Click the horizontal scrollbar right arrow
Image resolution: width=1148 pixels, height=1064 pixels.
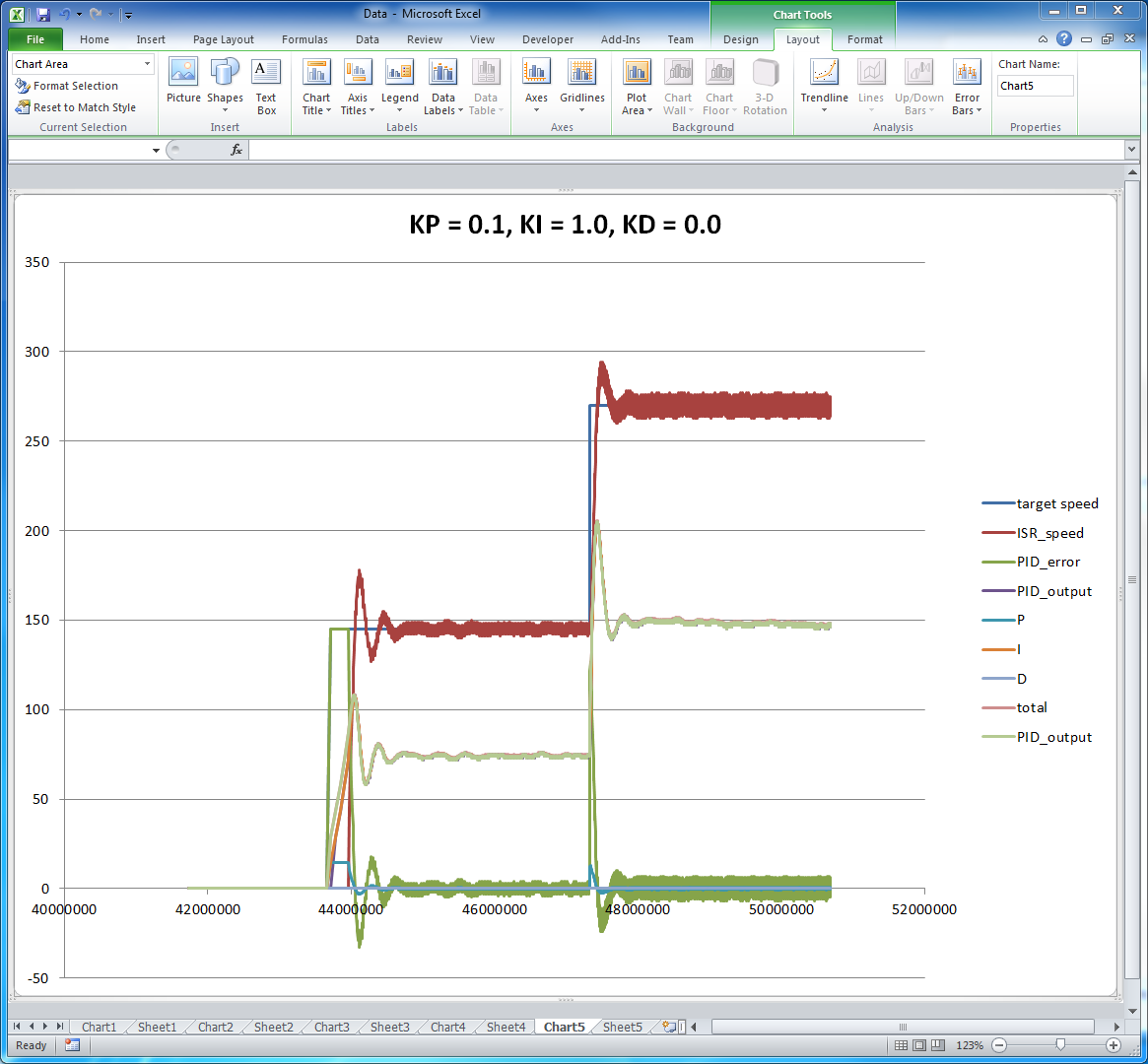coord(1116,1027)
